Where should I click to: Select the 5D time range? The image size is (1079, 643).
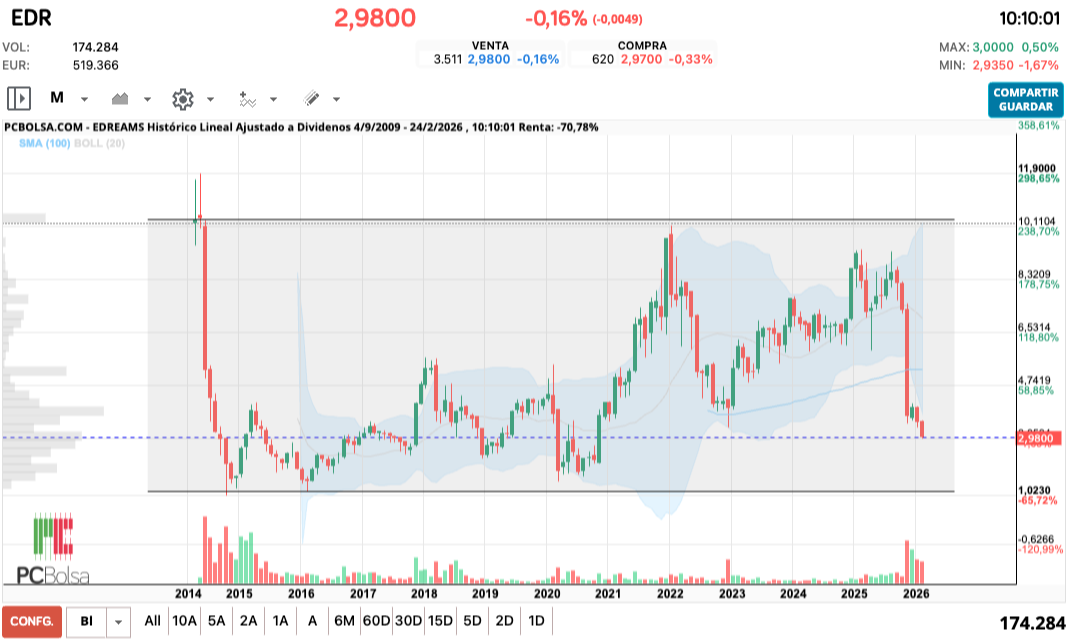(x=472, y=621)
